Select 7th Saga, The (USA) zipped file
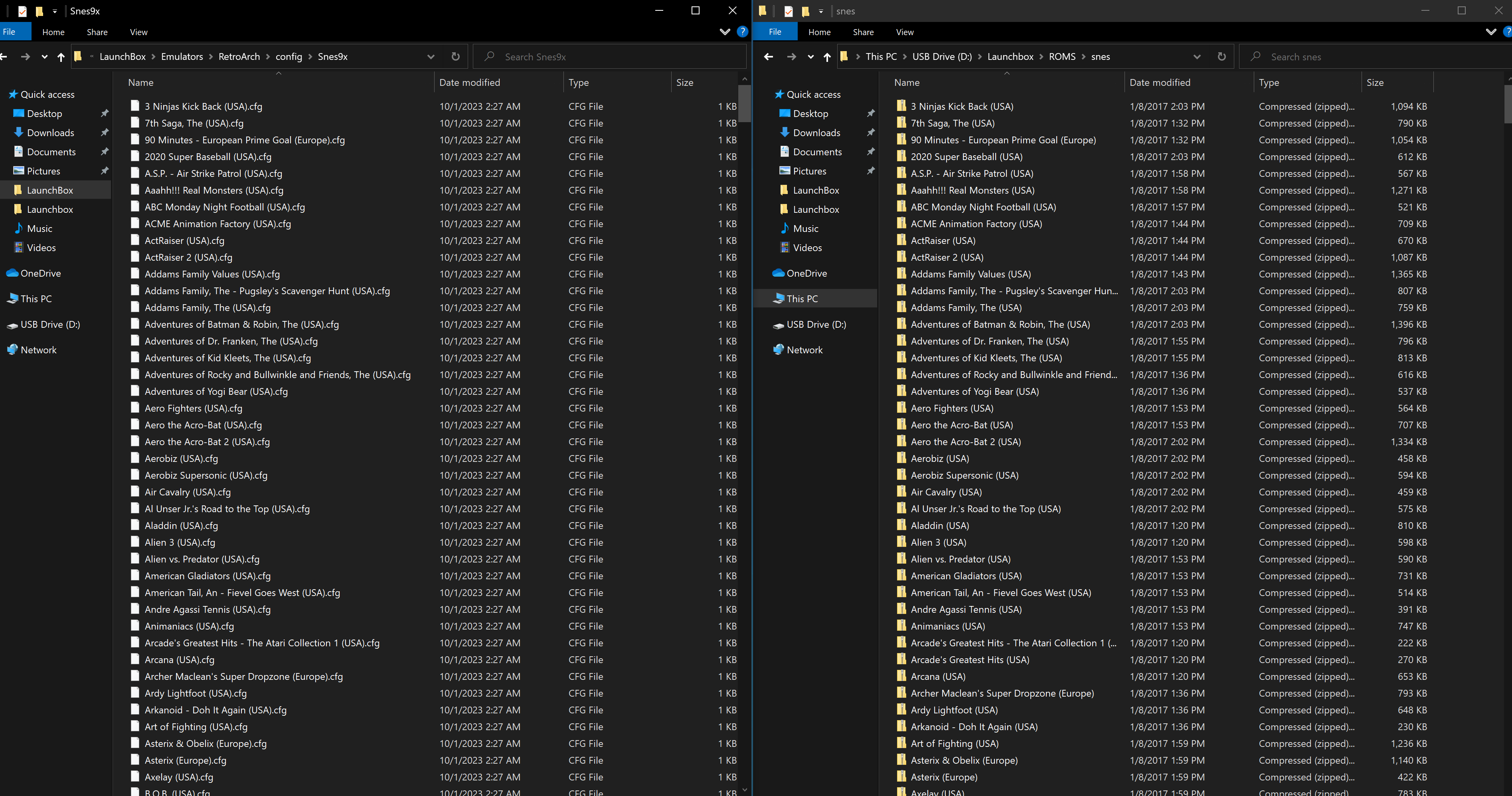Image resolution: width=1512 pixels, height=796 pixels. (952, 123)
